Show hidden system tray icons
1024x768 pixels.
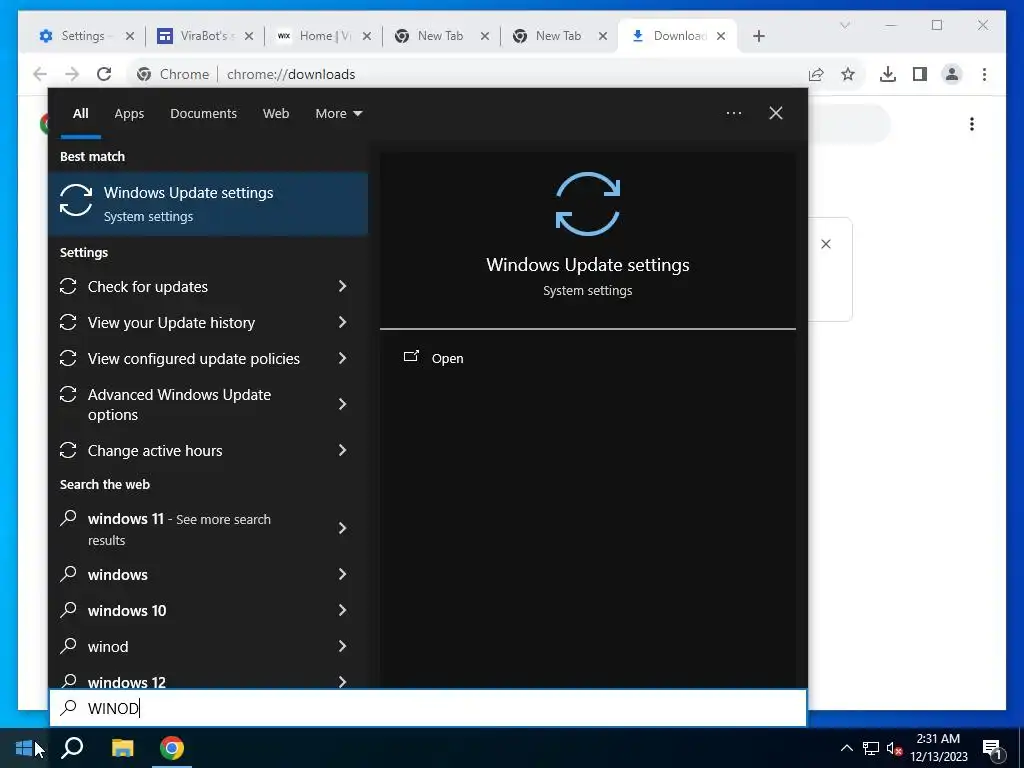(846, 748)
